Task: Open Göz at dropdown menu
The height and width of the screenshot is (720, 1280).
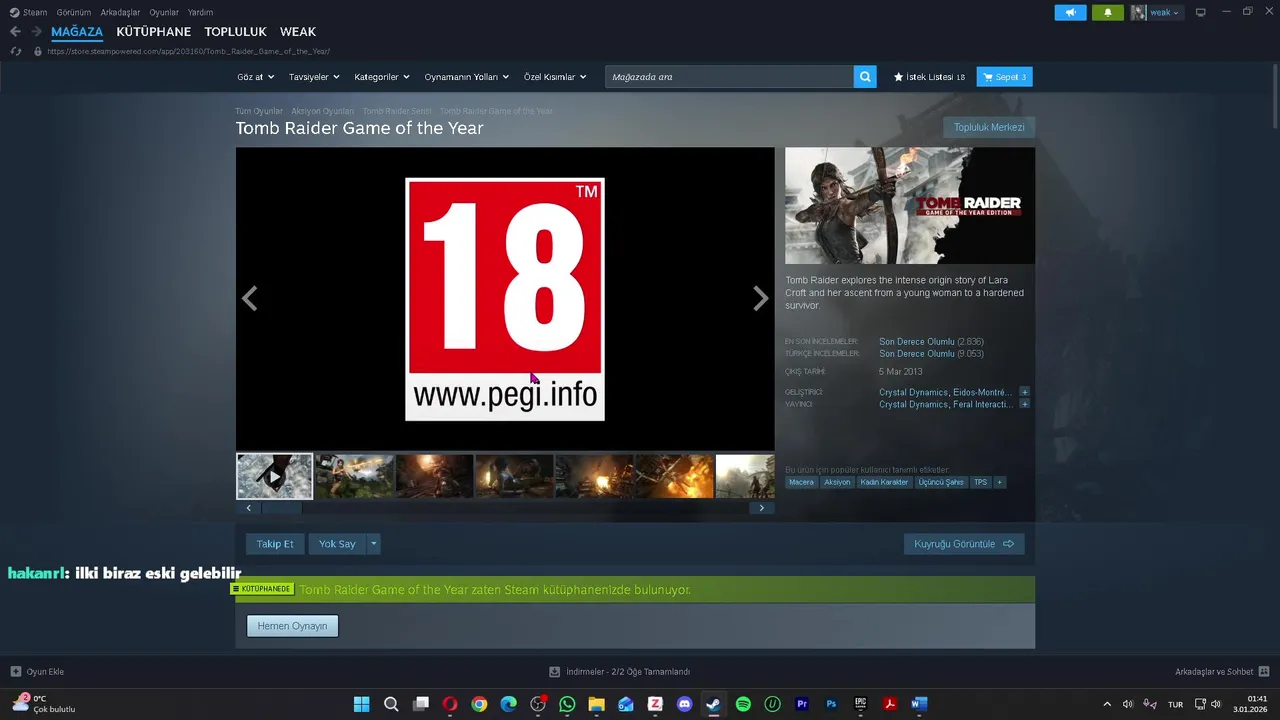Action: tap(255, 77)
